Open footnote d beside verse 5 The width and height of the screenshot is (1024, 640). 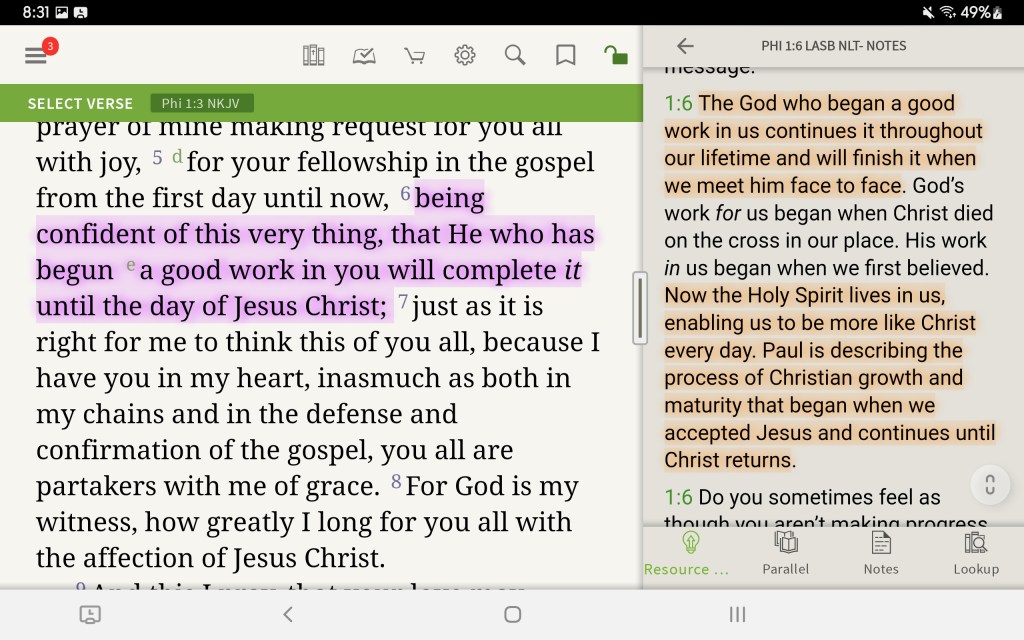[177, 156]
